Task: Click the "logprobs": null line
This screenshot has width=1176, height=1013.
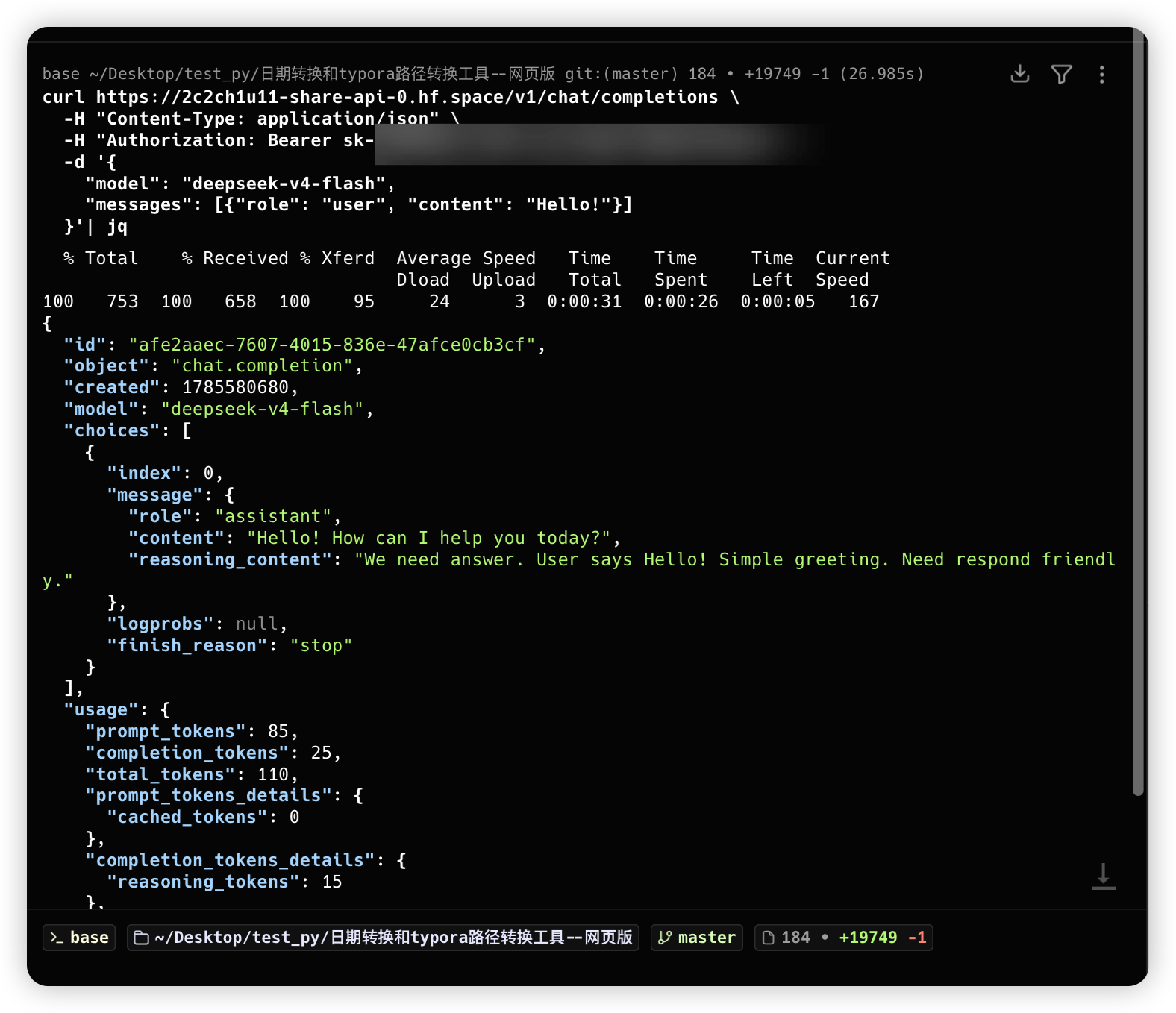Action: [x=197, y=624]
